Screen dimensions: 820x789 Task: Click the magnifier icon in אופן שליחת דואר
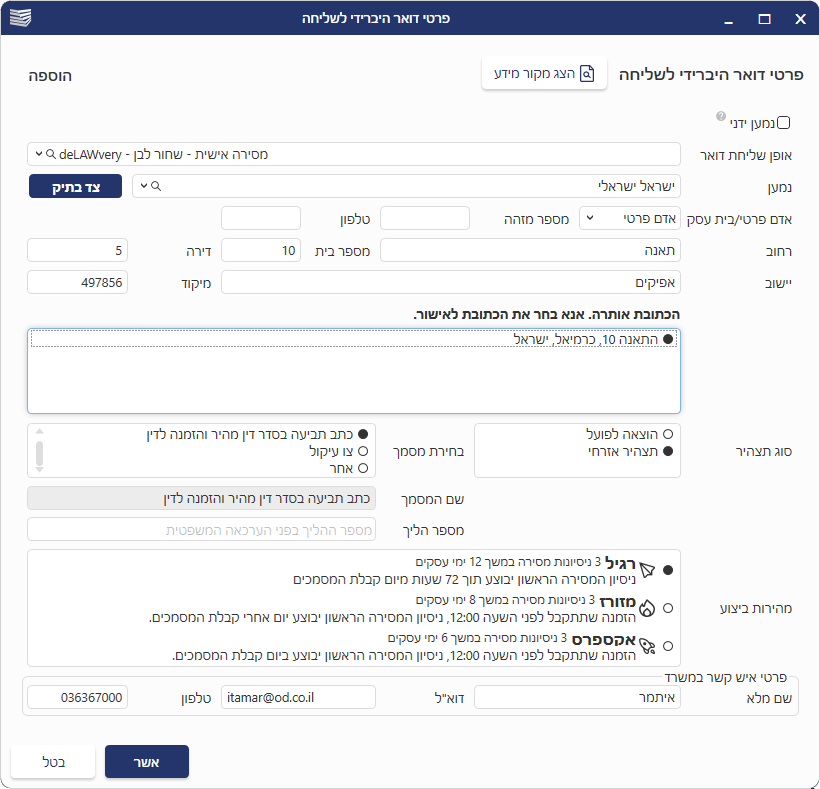[x=49, y=155]
